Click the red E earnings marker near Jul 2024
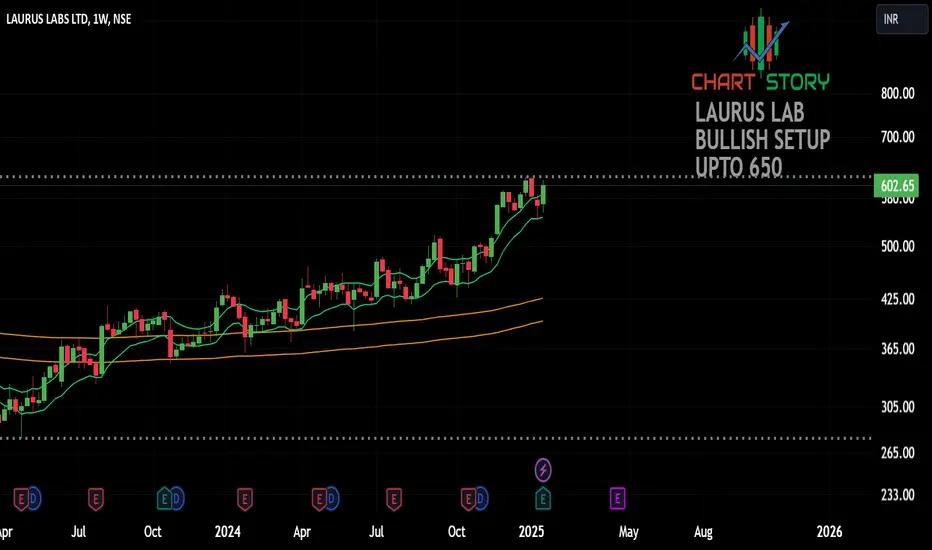 click(x=393, y=499)
